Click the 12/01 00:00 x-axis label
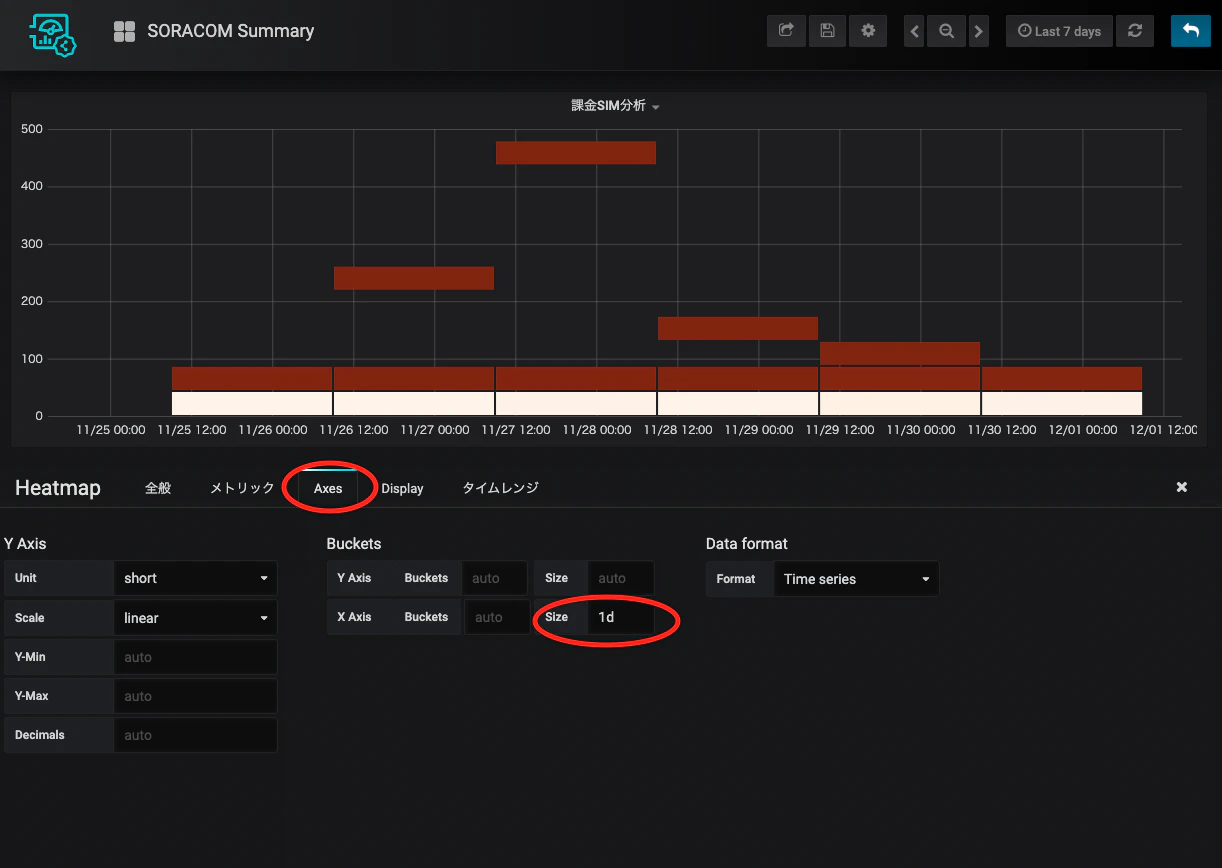Image resolution: width=1222 pixels, height=868 pixels. pyautogui.click(x=1083, y=430)
